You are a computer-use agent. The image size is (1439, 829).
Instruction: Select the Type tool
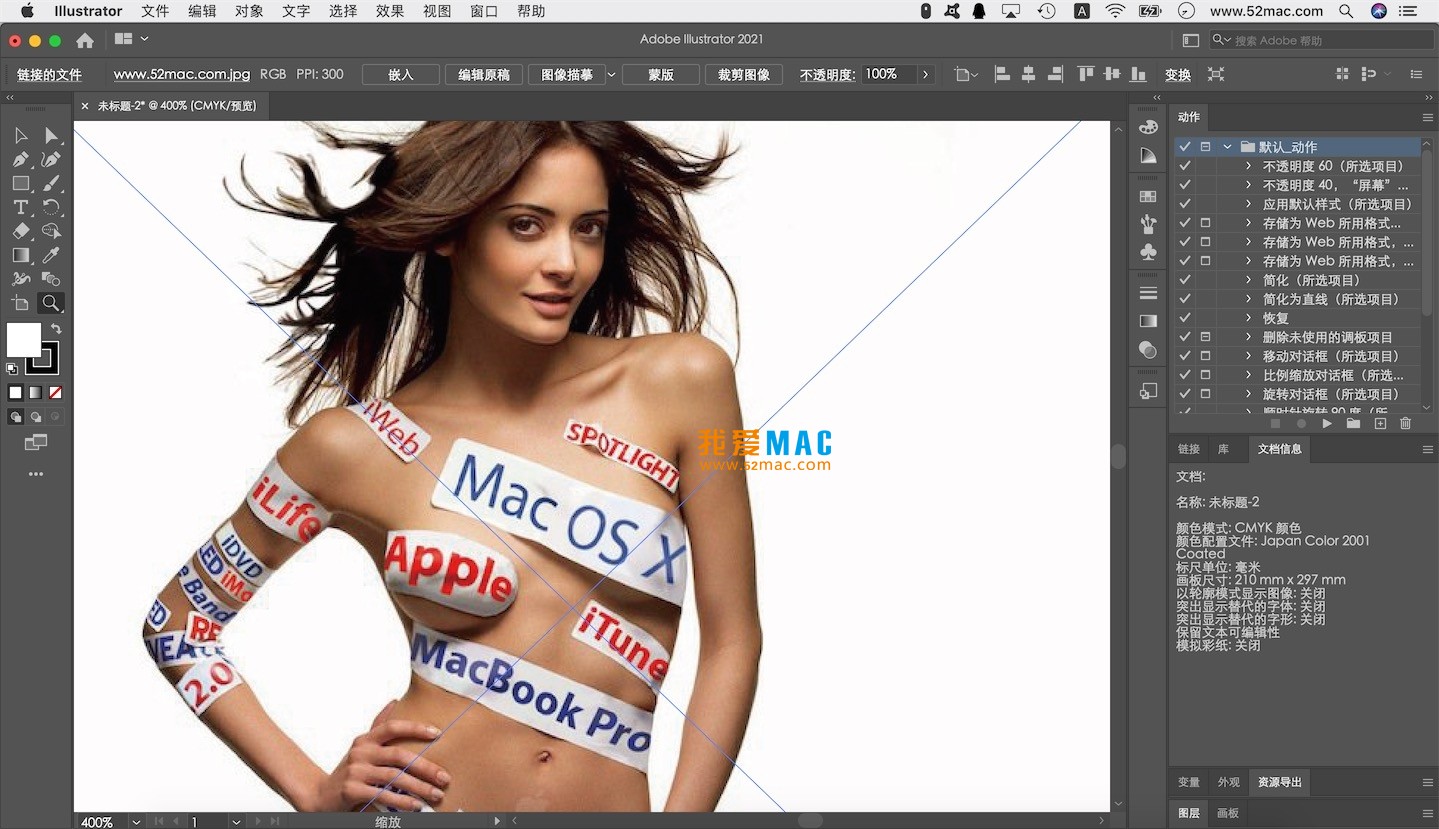pos(21,207)
